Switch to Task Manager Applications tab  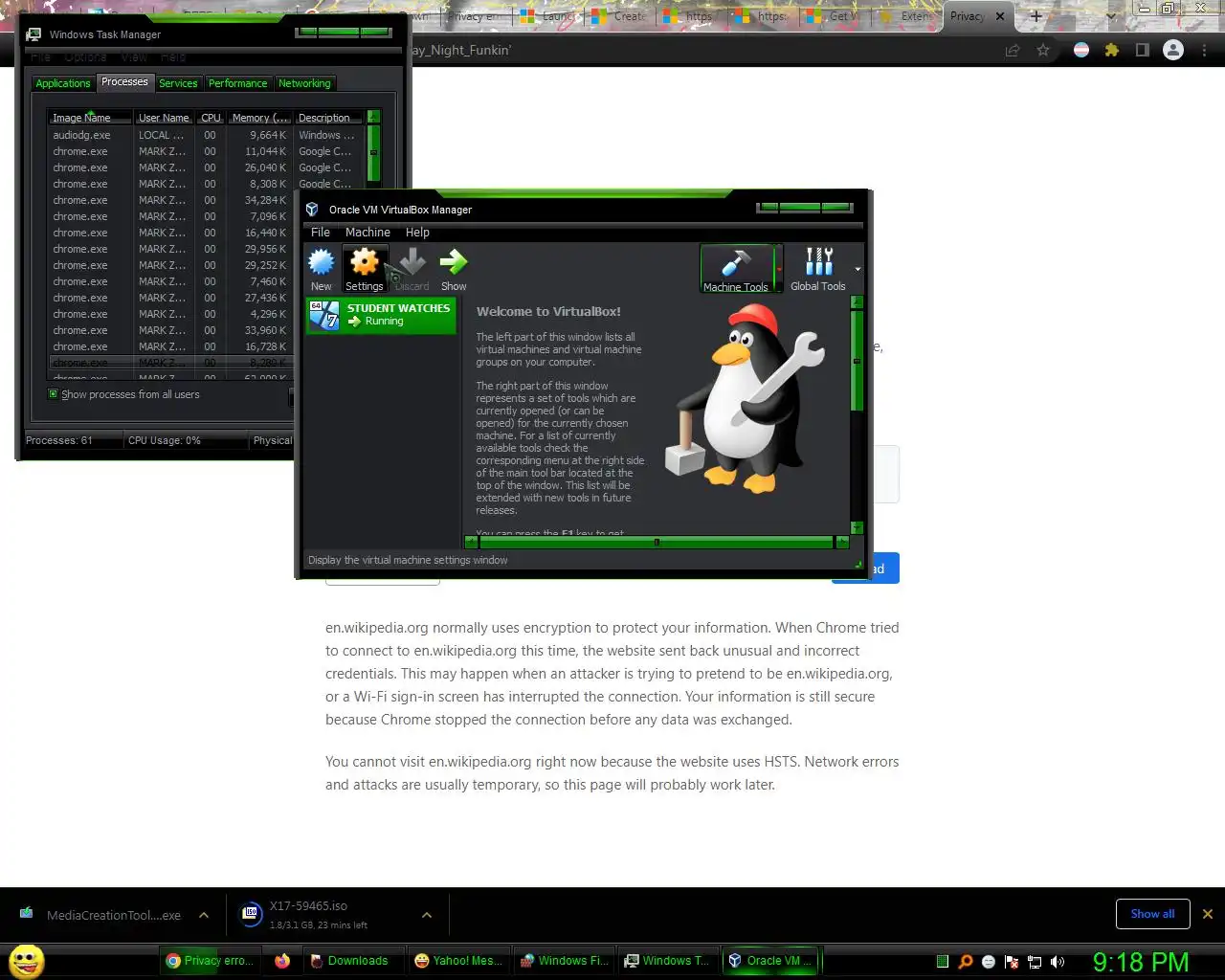(x=63, y=83)
